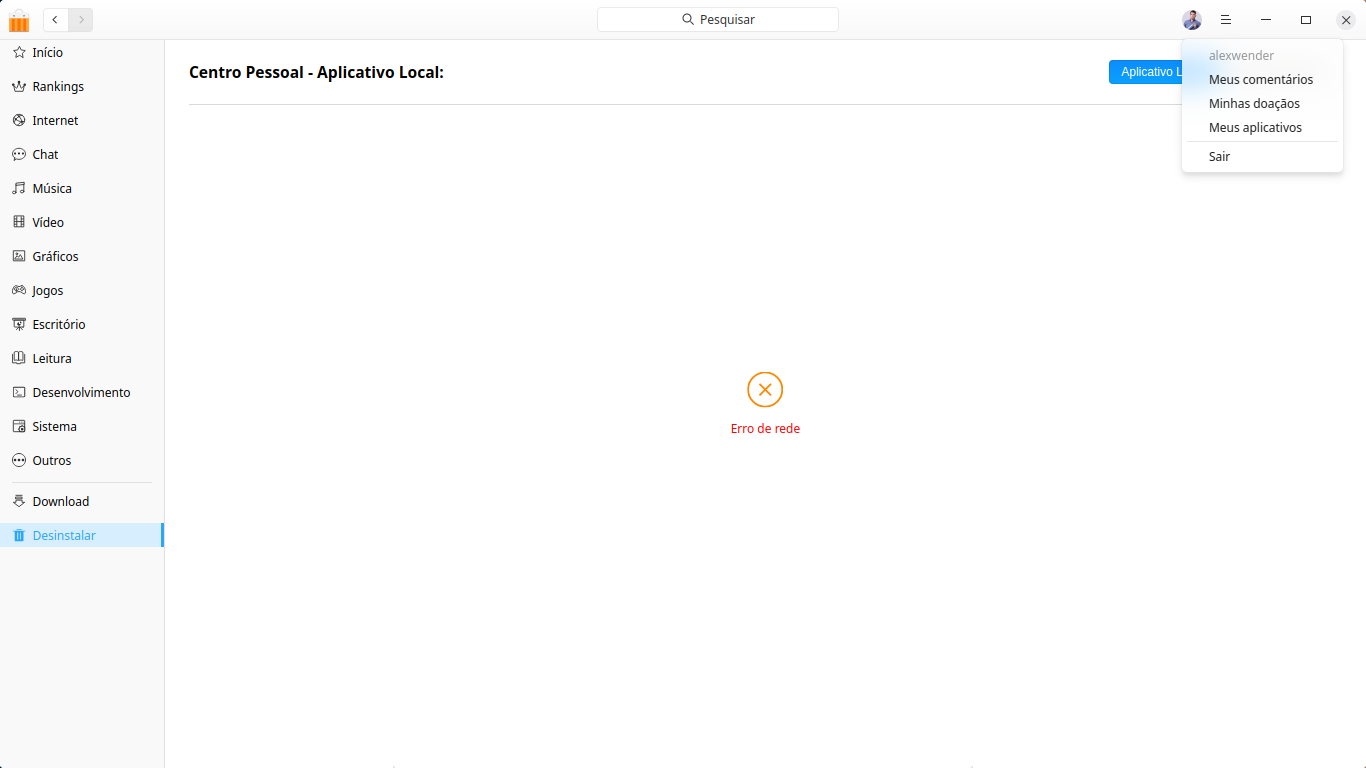Viewport: 1366px width, 768px height.
Task: Click inside the Pesquisar search field
Action: pyautogui.click(x=717, y=19)
